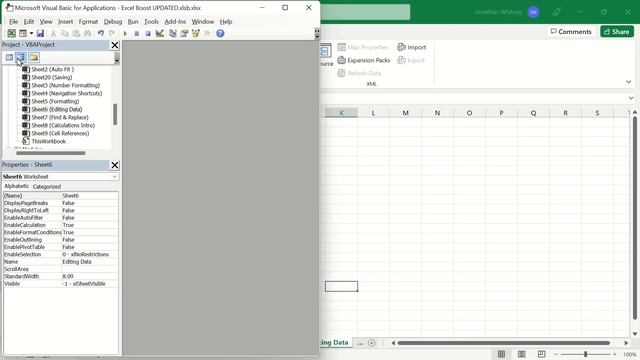This screenshot has width=640, height=360.
Task: Click the EnableSelection property value field
Action: point(90,254)
